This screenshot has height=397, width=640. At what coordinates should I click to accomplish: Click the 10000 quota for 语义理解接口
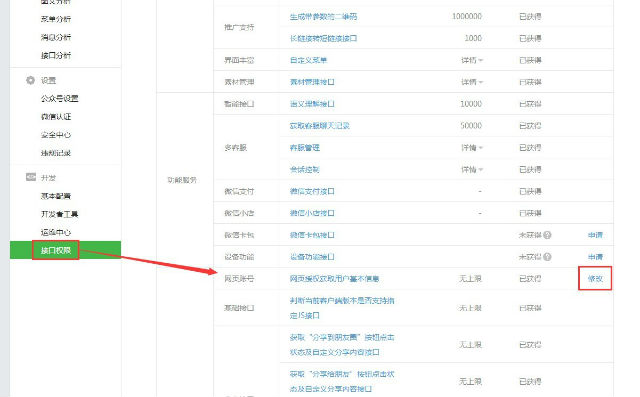coord(471,104)
